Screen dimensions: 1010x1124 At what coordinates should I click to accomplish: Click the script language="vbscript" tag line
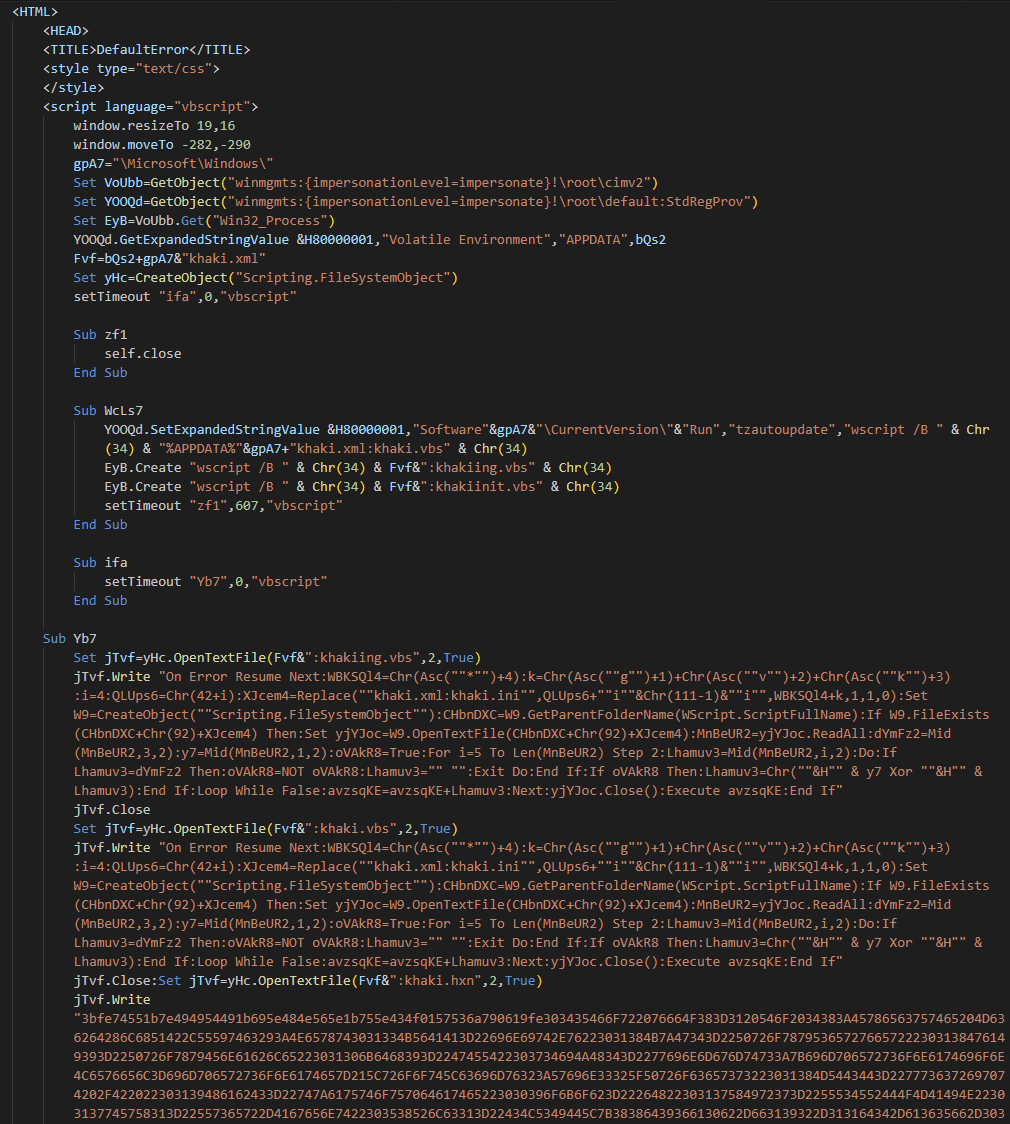point(151,107)
